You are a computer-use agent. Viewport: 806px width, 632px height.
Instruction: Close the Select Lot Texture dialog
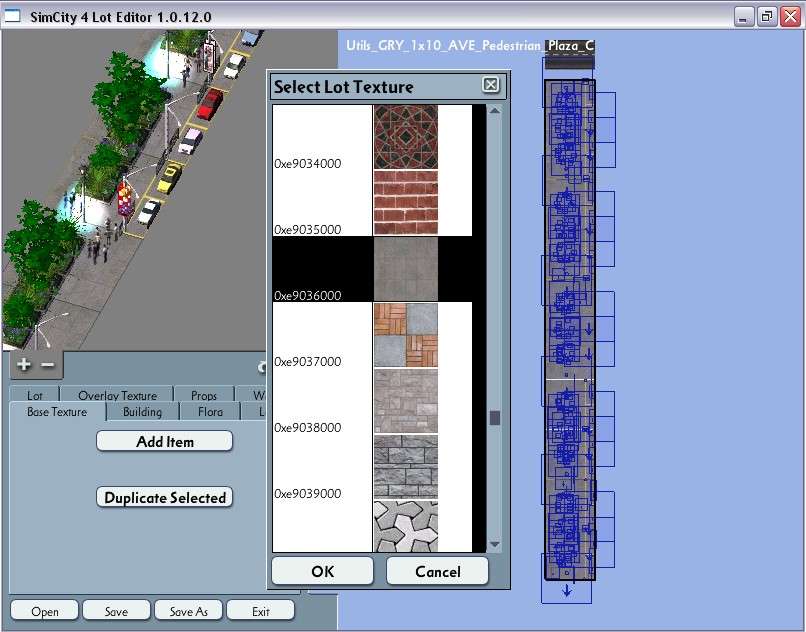pos(491,85)
